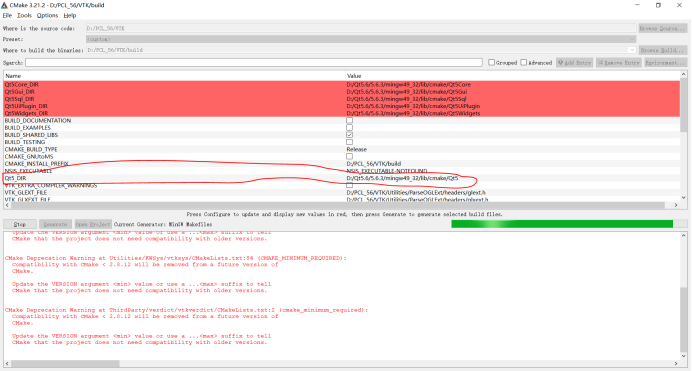Click the Browse Source button
Screen dimensions: 692x371
pos(662,28)
